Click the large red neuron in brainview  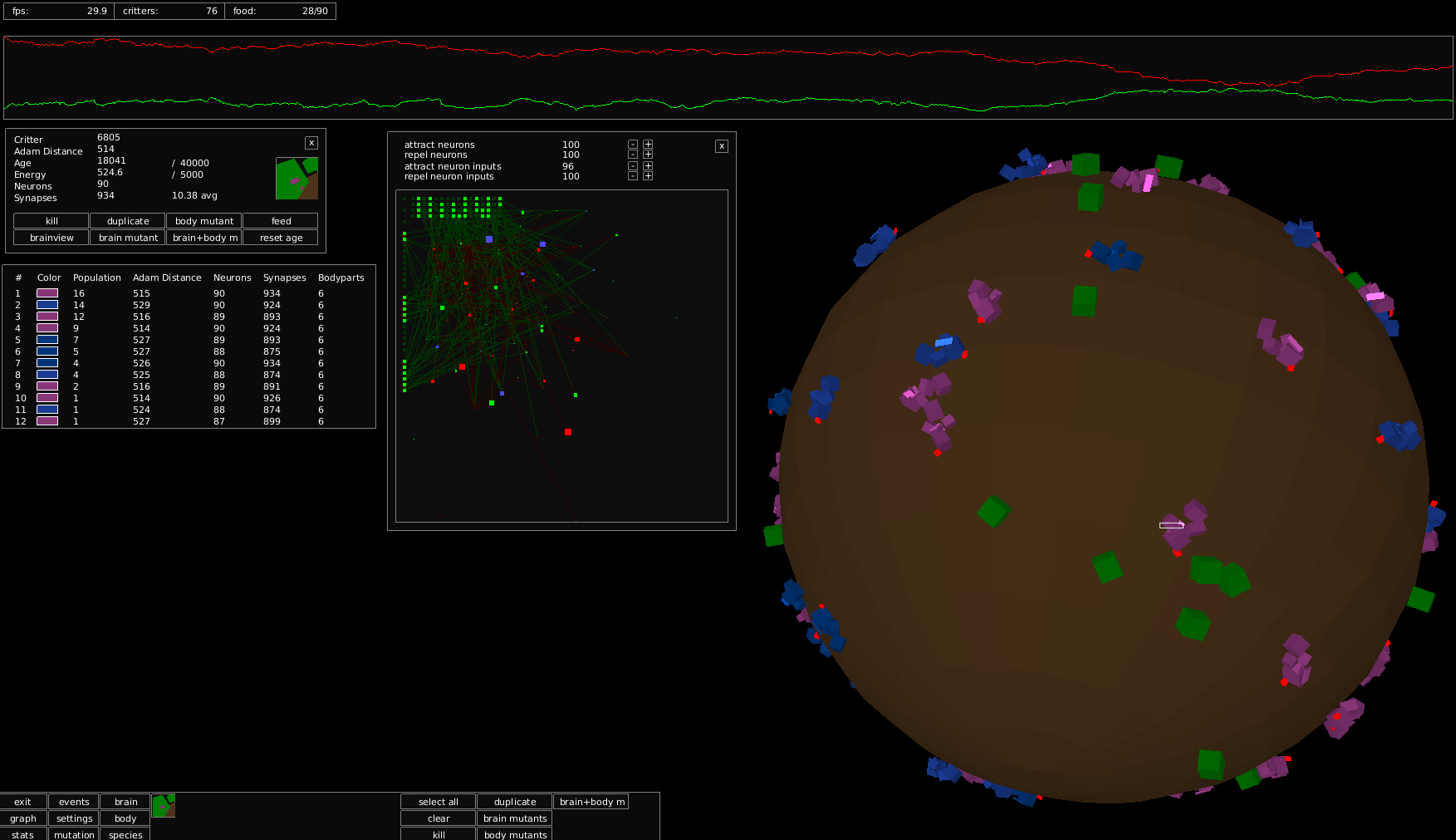tap(568, 432)
